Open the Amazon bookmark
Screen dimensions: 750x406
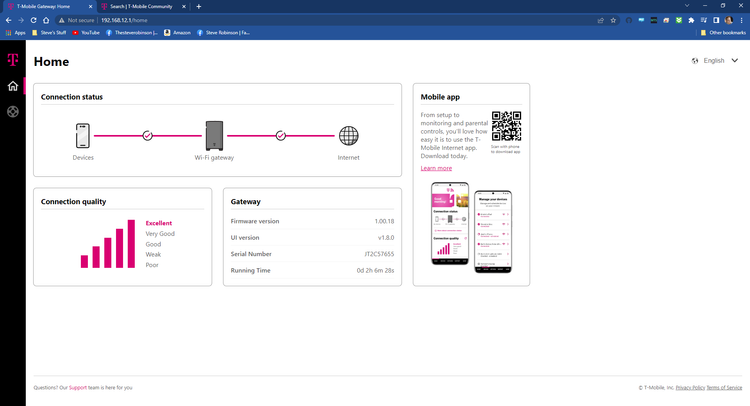177,33
